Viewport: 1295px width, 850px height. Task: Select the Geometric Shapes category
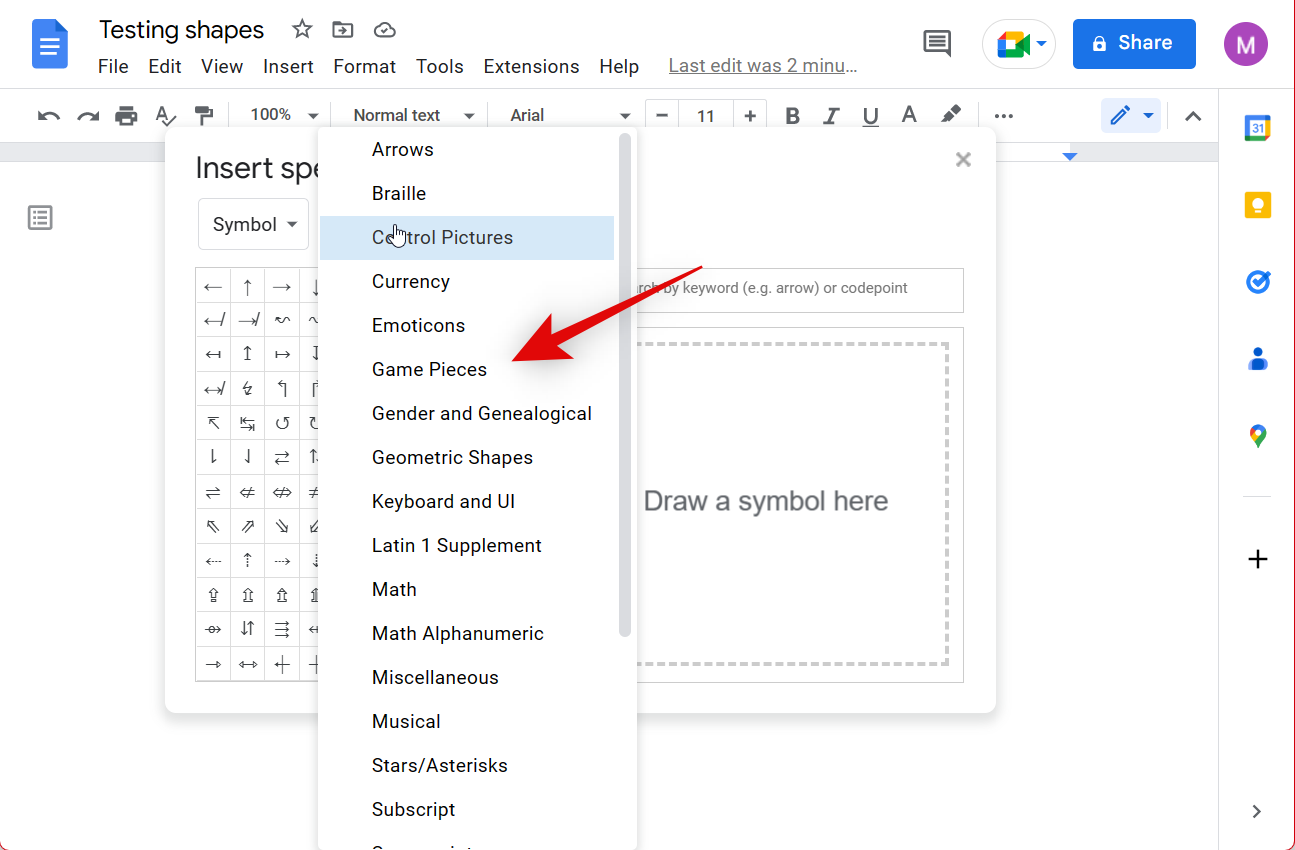pos(467,457)
